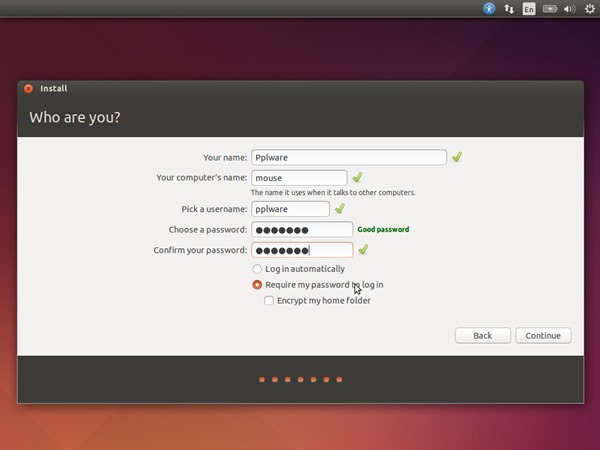
Task: Click the checkmark beside username field
Action: click(340, 208)
